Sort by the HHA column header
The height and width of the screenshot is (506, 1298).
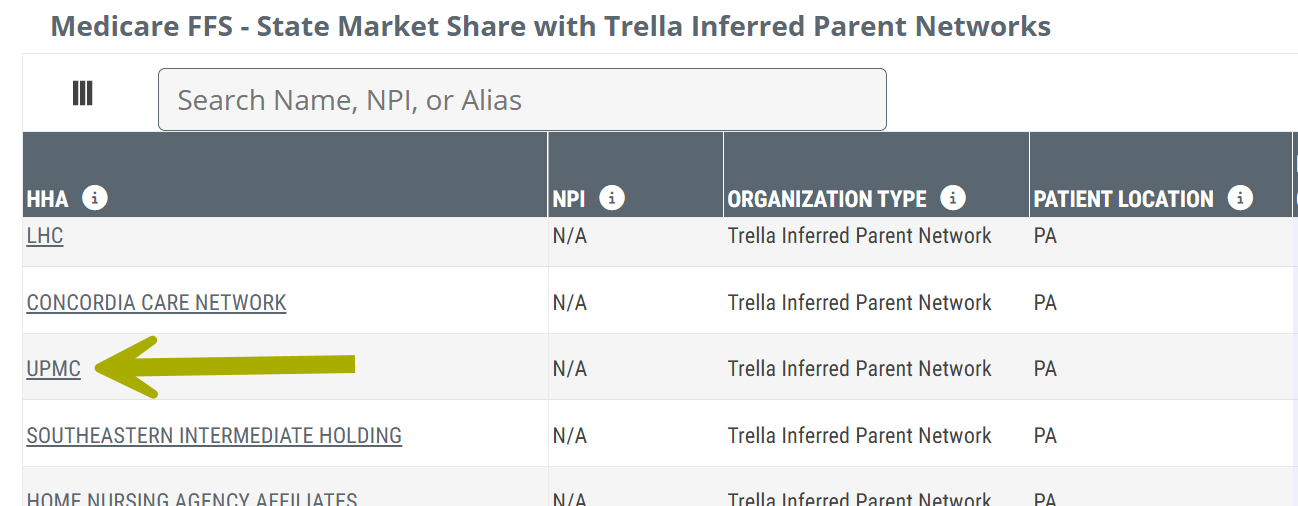(x=48, y=199)
